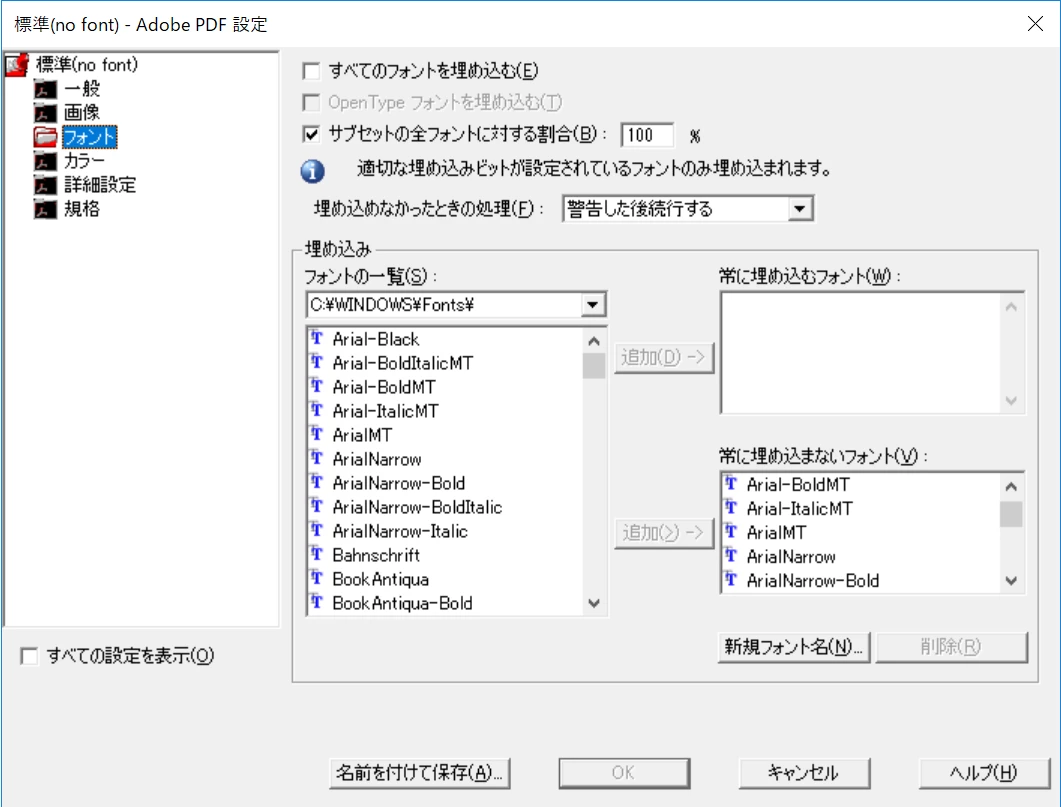The width and height of the screenshot is (1061, 807).
Task: Click 名前を付けて保存(A)... button
Action: click(420, 773)
